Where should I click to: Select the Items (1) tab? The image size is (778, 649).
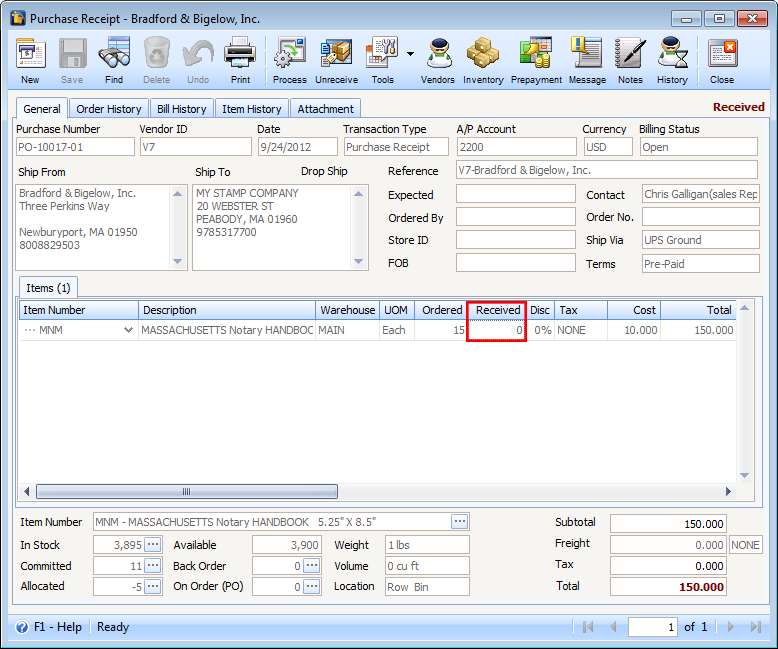pyautogui.click(x=48, y=288)
